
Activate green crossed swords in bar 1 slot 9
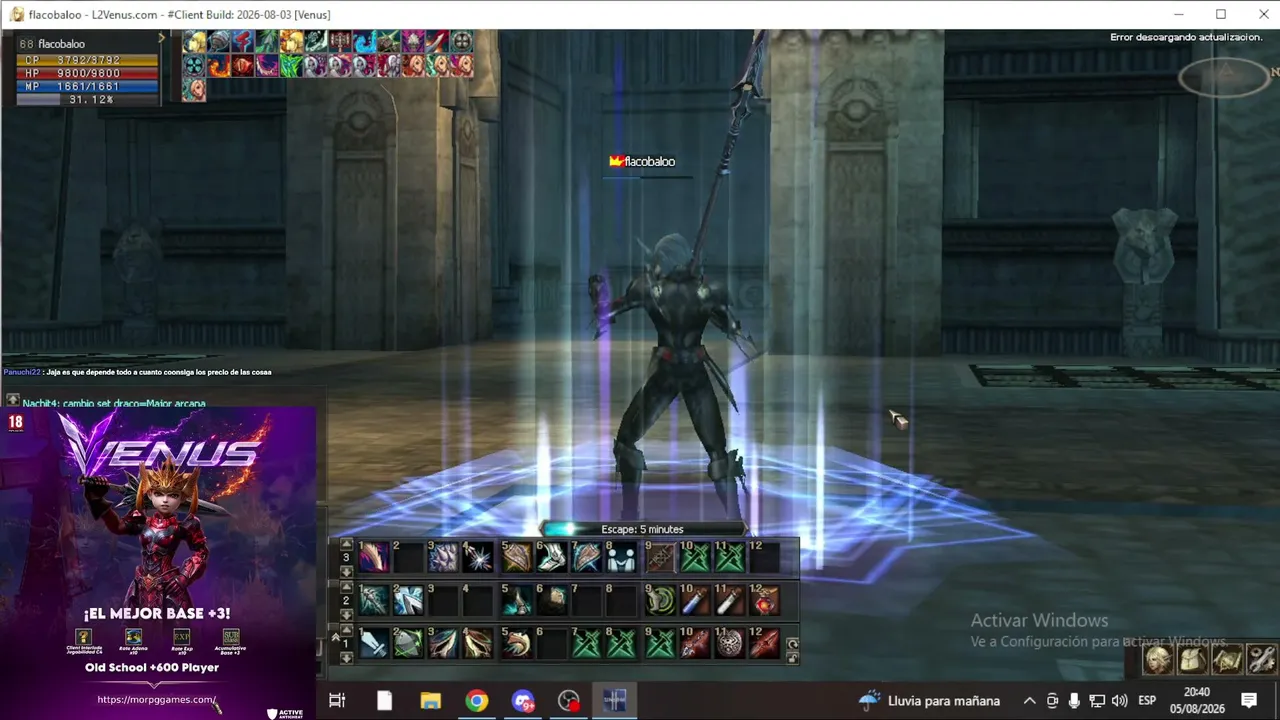(660, 643)
